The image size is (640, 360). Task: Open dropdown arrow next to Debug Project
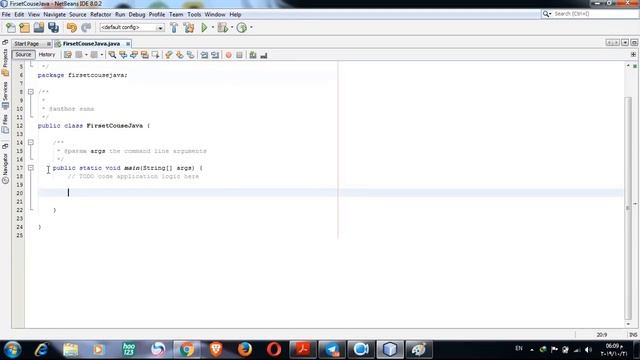pos(232,27)
